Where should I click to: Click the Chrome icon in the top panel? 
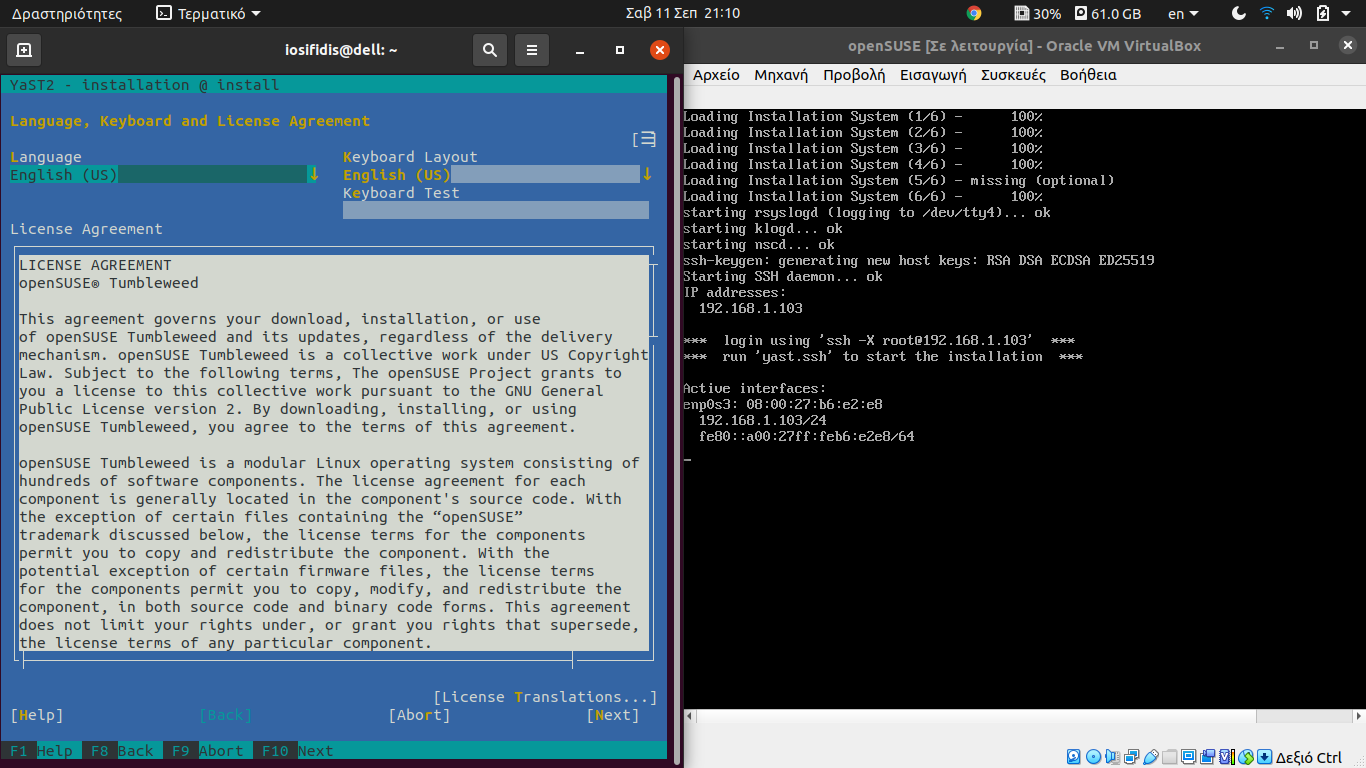tap(974, 13)
